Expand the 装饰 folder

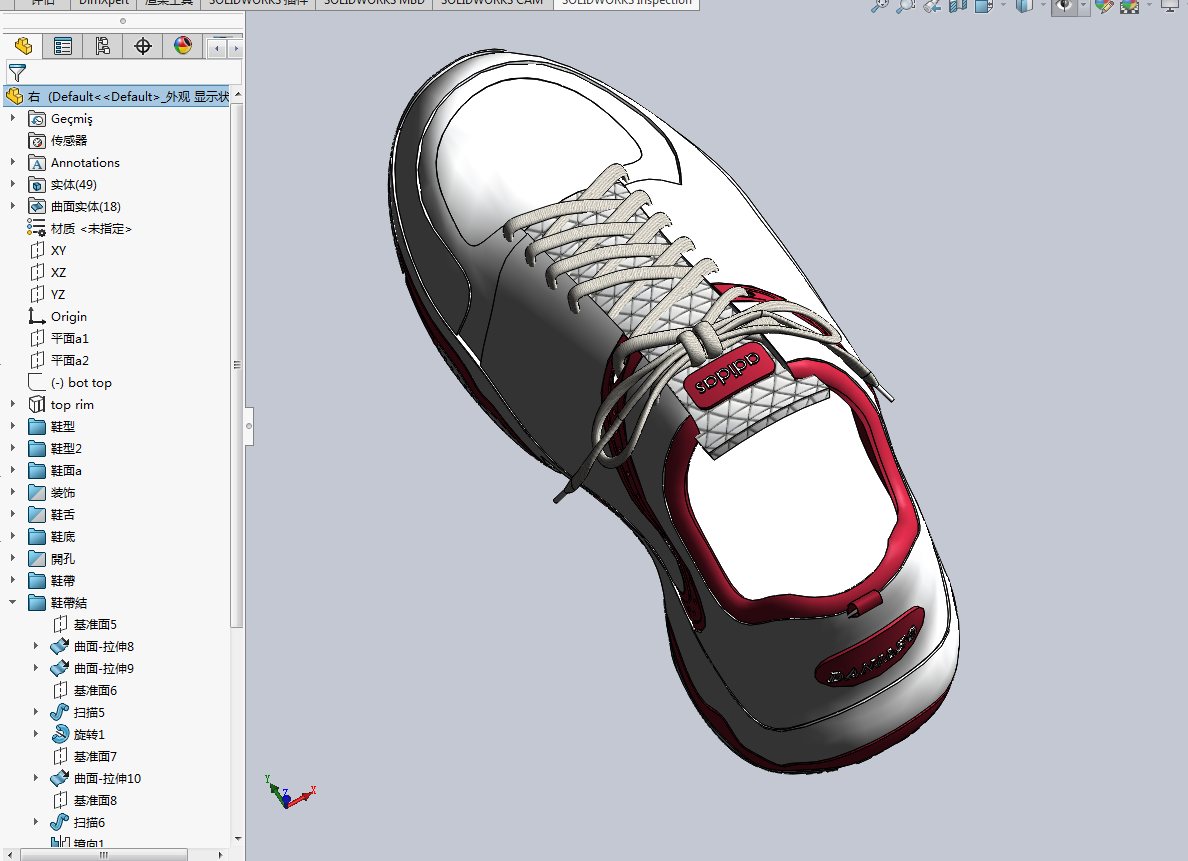click(x=12, y=492)
